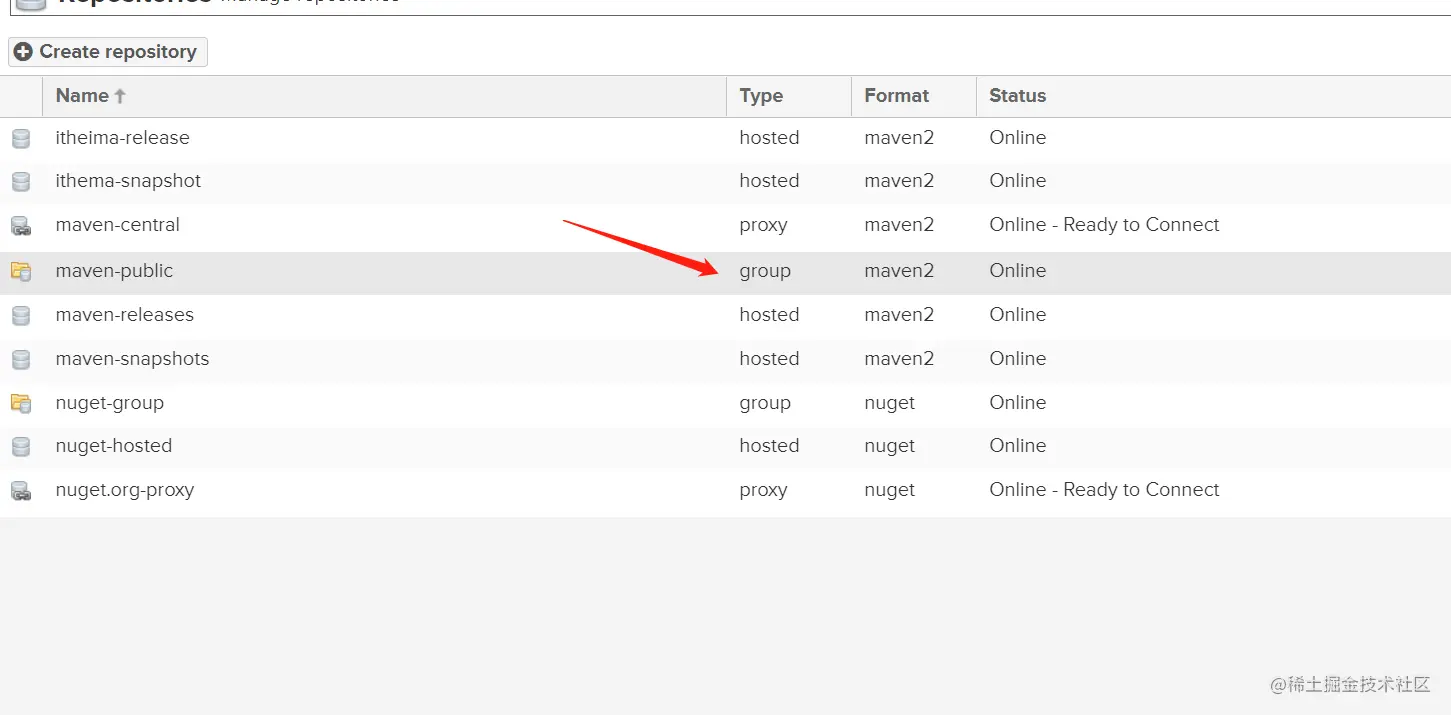Viewport: 1451px width, 715px height.
Task: Click the Online status of itheima-release
Action: 1018,138
